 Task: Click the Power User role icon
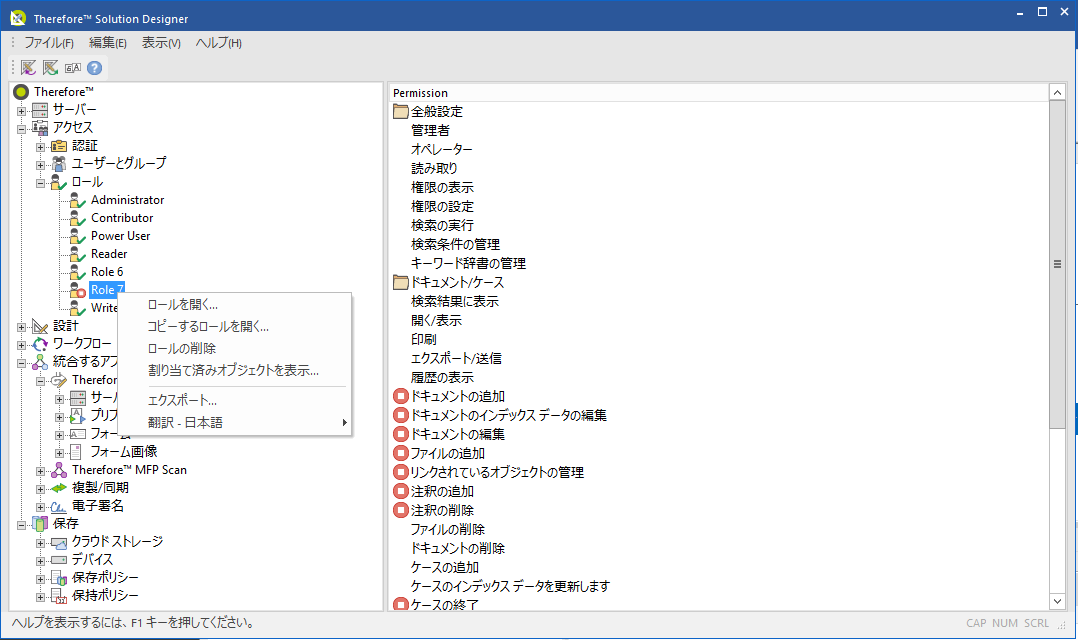[x=78, y=236]
